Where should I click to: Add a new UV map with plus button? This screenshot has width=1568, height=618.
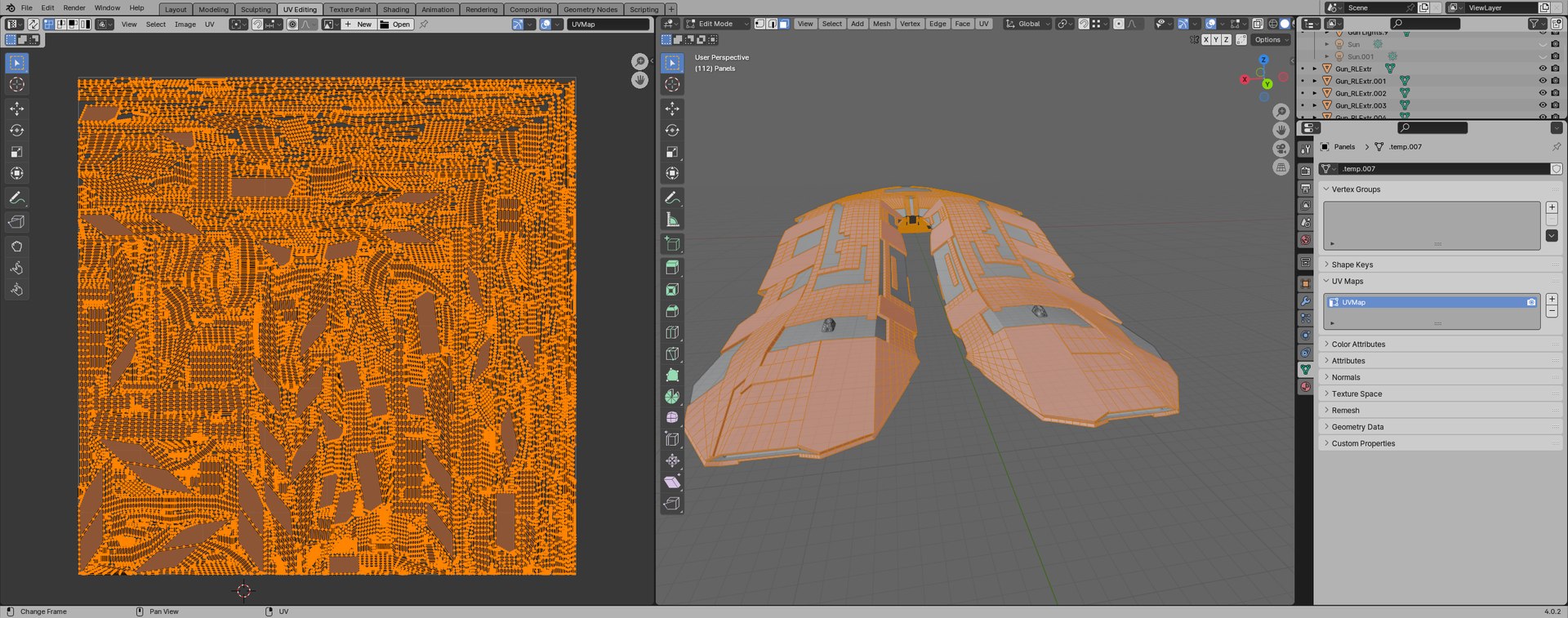(1552, 299)
